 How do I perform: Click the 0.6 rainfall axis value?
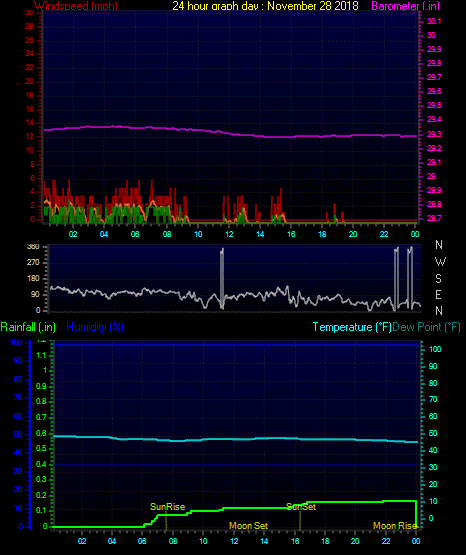[41, 434]
